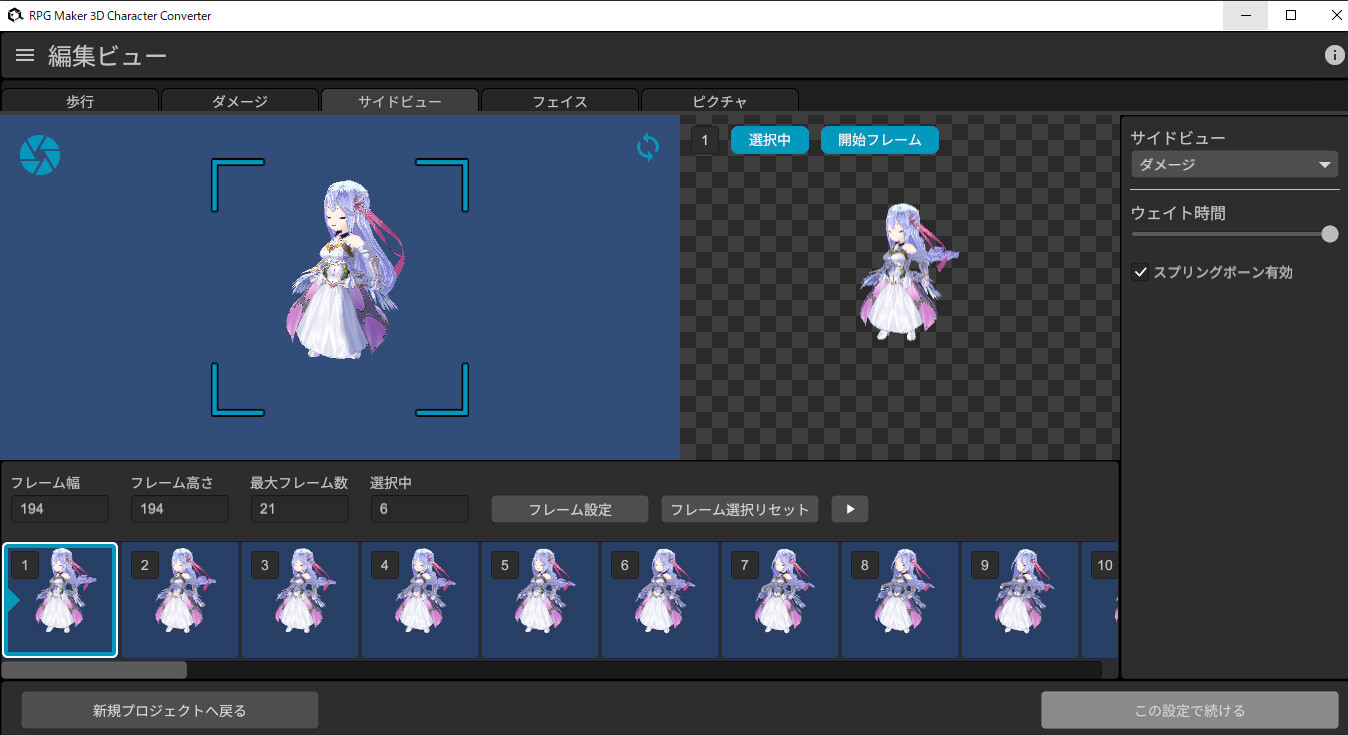Click 新規プロジェクトへ戻る button
1348x735 pixels.
[170, 711]
